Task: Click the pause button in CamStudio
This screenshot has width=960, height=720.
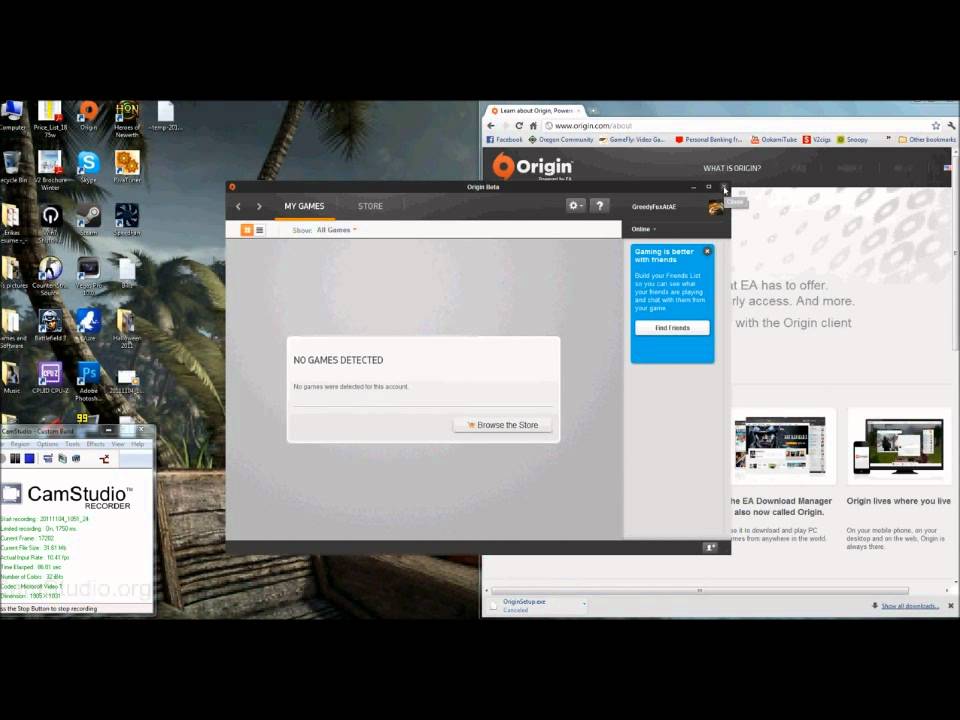Action: click(15, 459)
